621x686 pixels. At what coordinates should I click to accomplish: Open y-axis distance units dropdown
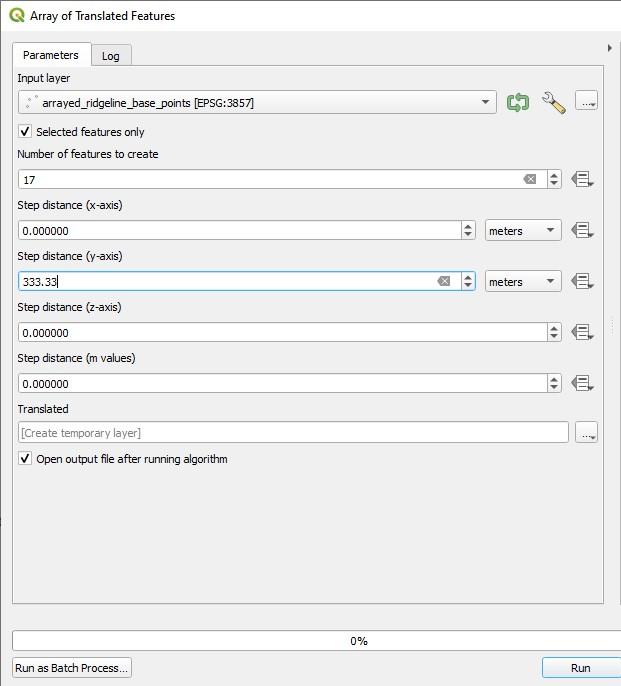point(523,282)
